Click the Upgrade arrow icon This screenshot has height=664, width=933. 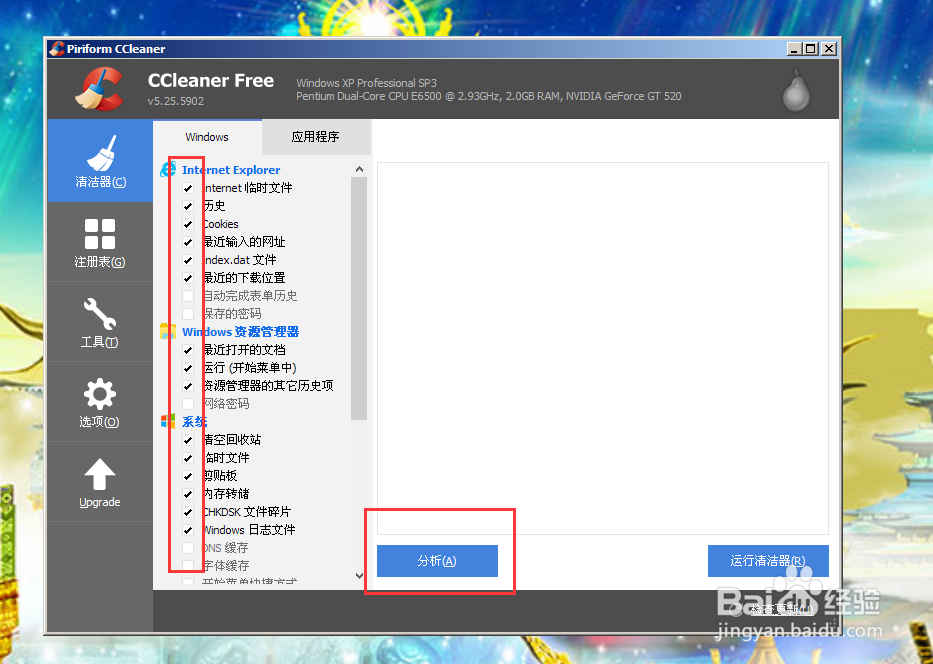[x=100, y=475]
